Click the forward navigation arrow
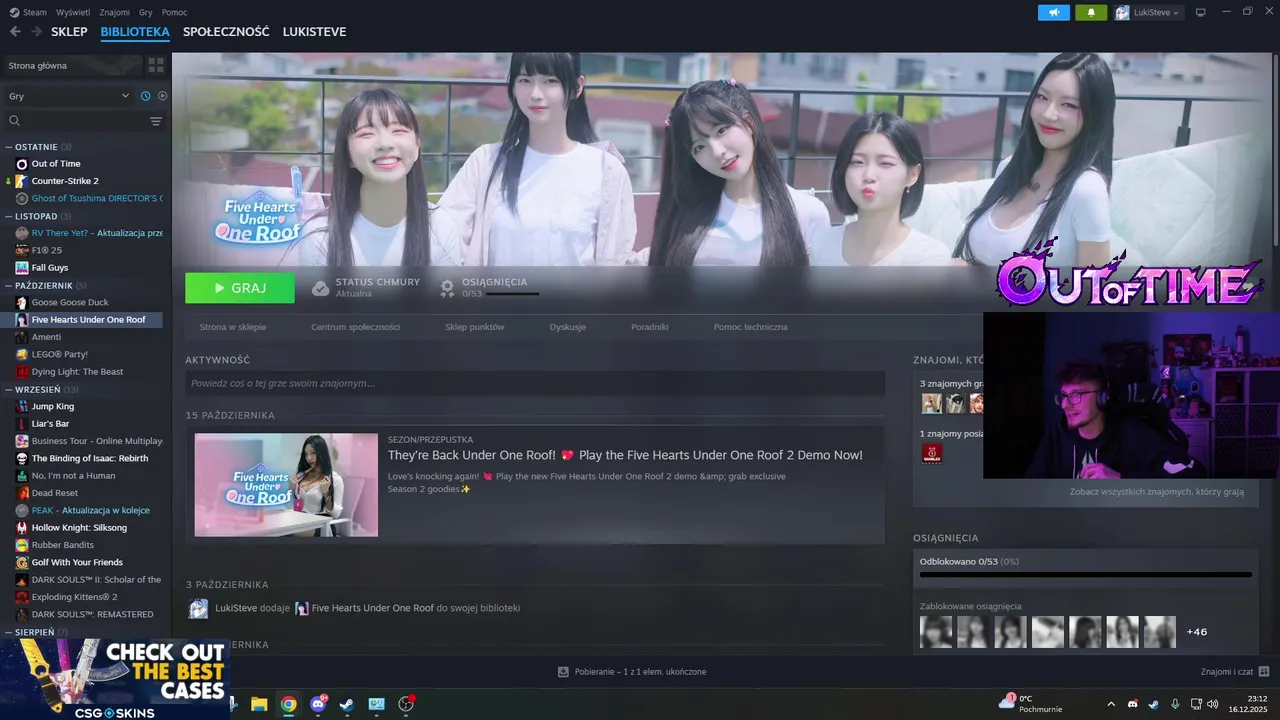The image size is (1280, 720). pos(37,32)
